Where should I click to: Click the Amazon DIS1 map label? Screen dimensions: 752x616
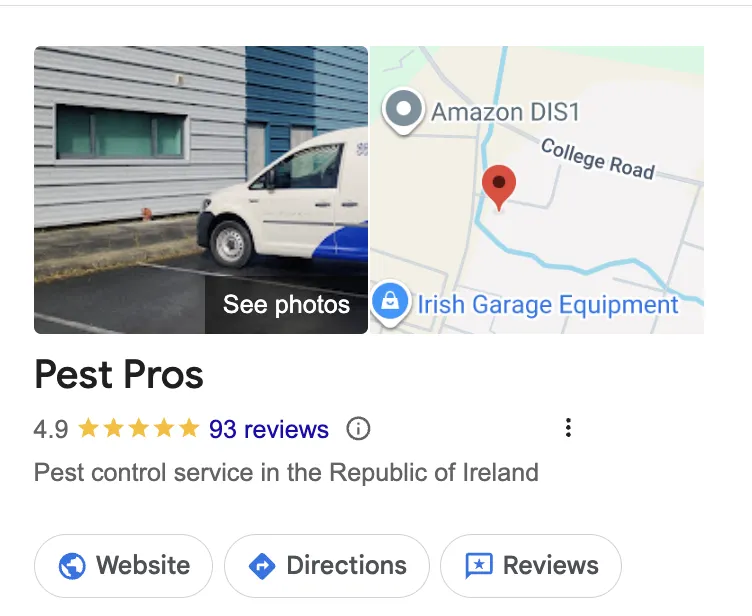click(x=505, y=112)
